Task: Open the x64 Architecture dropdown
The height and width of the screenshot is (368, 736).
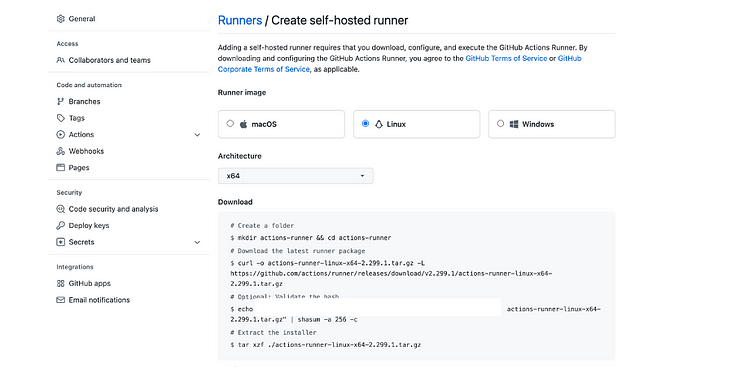Action: [x=296, y=176]
